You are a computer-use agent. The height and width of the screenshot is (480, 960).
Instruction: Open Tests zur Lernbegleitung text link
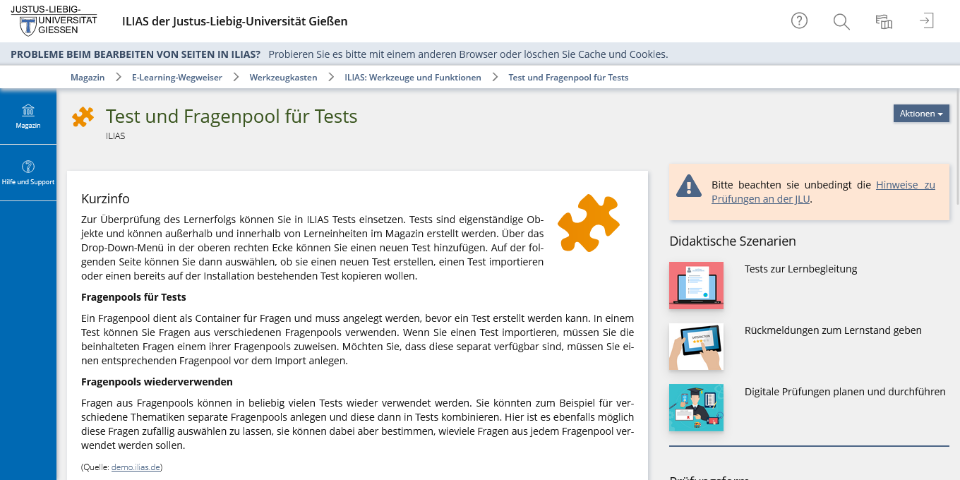[801, 269]
